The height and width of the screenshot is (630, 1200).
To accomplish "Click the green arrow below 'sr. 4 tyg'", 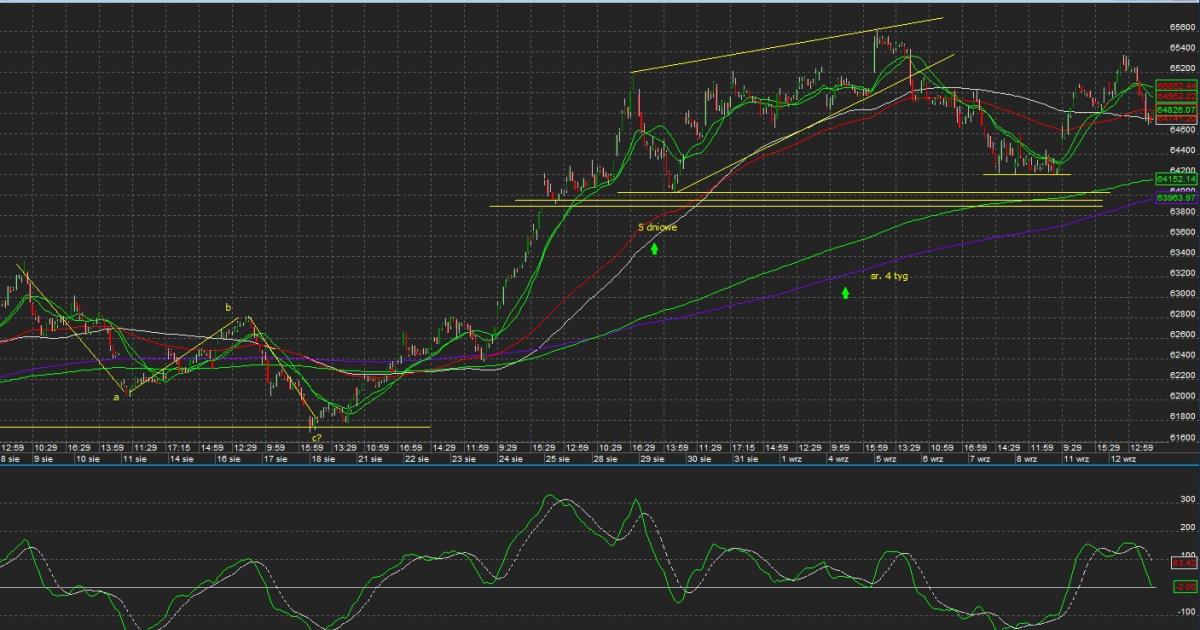I will pyautogui.click(x=845, y=293).
